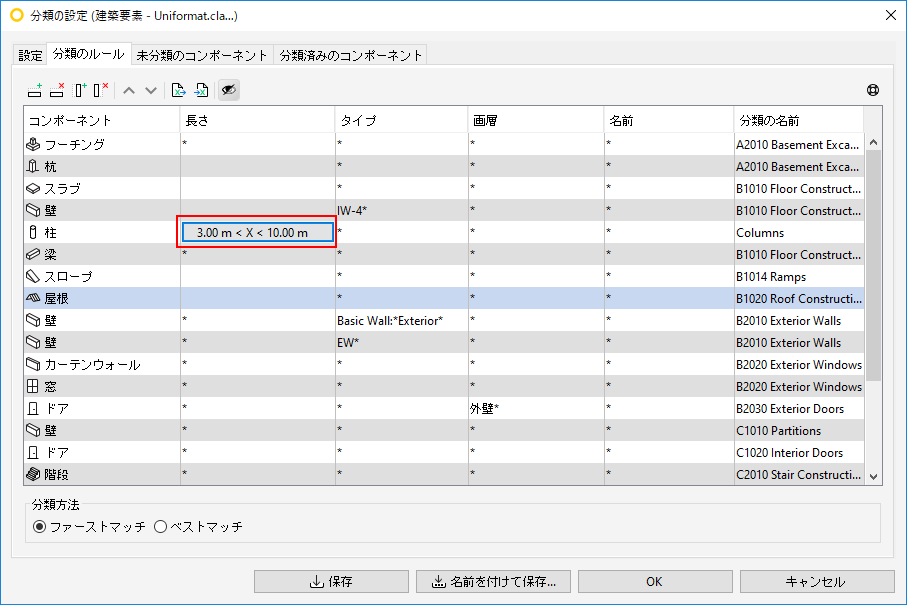This screenshot has height=605, width=907.
Task: Click the タイプ column header
Action: point(401,120)
